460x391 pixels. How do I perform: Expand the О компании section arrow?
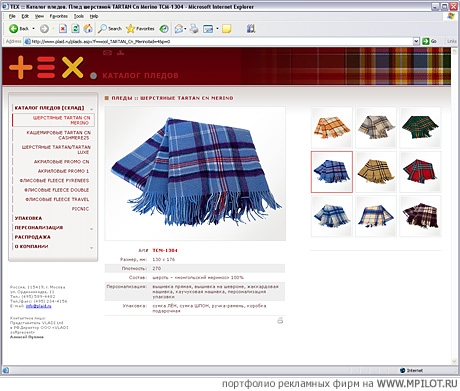91,248
